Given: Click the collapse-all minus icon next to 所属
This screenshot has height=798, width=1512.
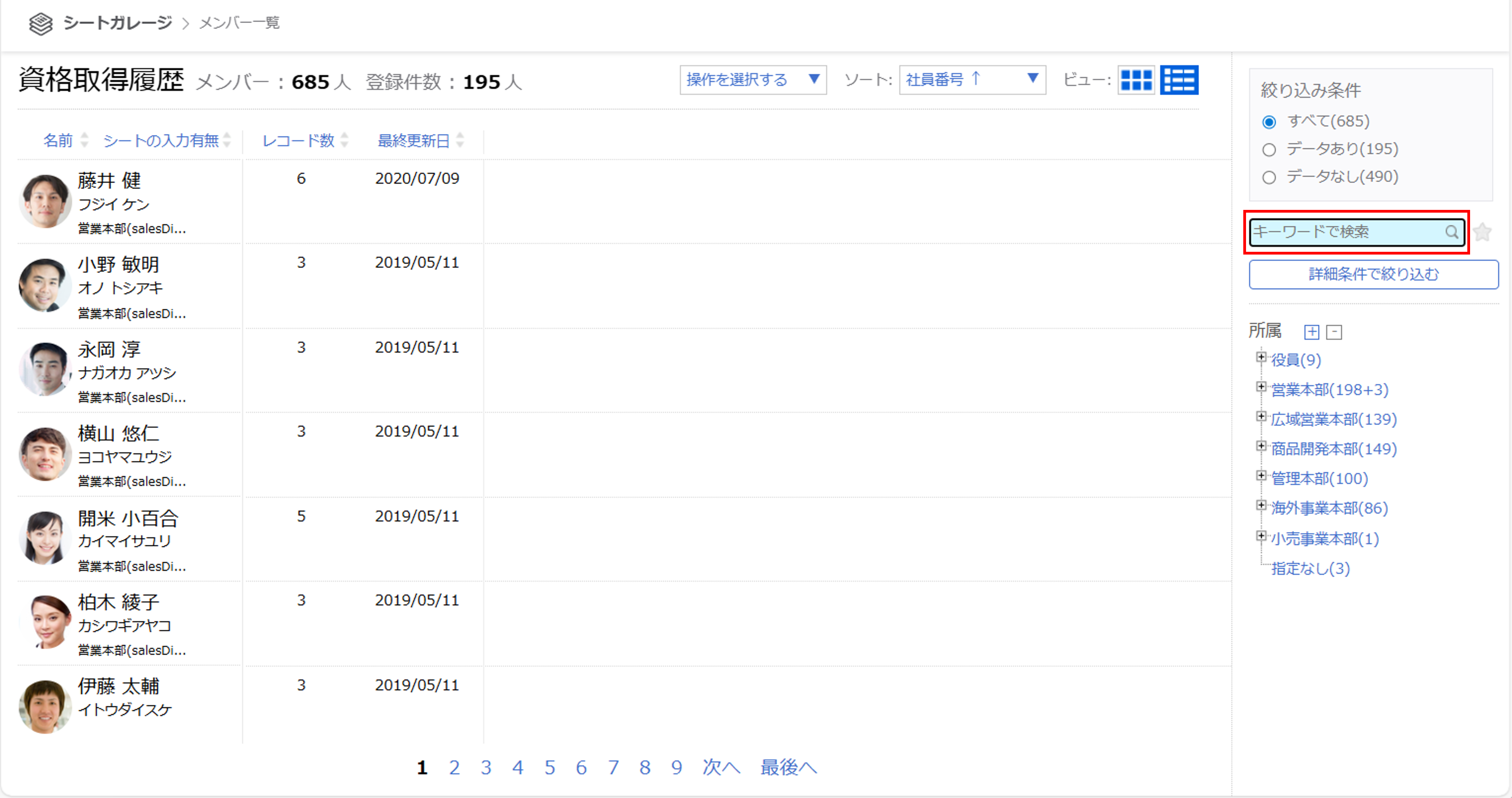Looking at the screenshot, I should coord(1335,331).
